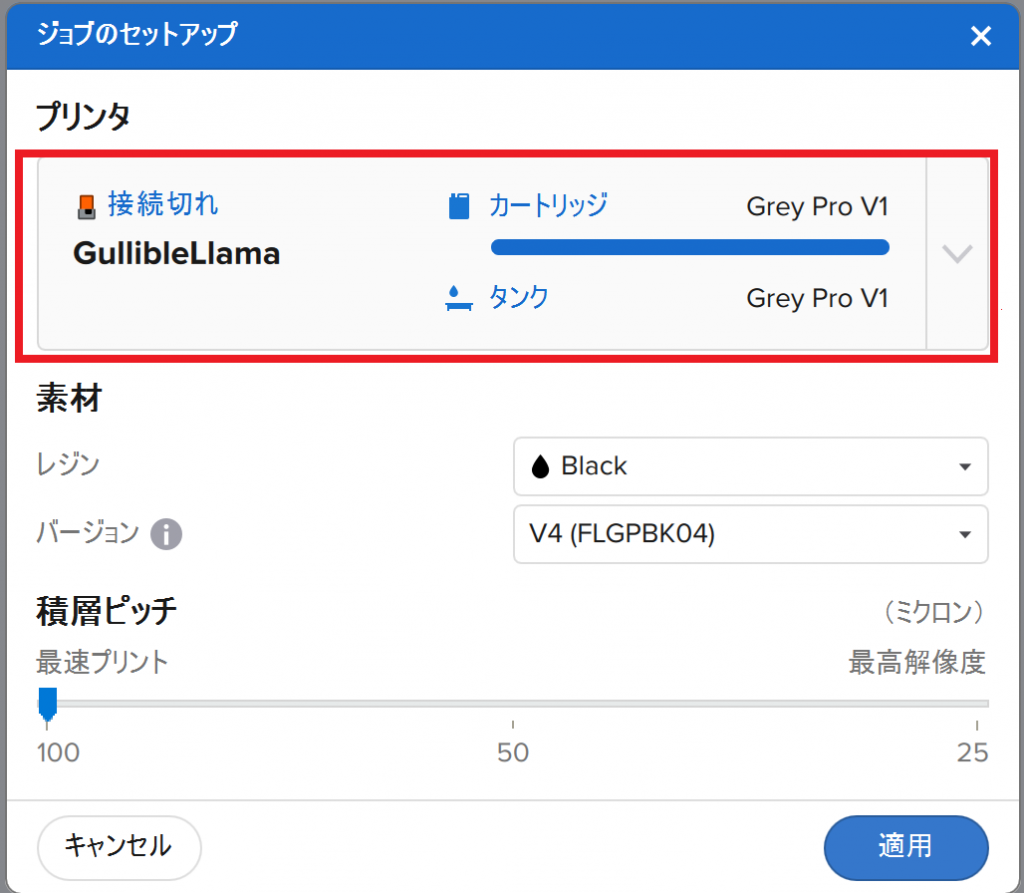Open the version V4 (FLGPBK04) dropdown
The height and width of the screenshot is (893, 1024).
pos(750,534)
